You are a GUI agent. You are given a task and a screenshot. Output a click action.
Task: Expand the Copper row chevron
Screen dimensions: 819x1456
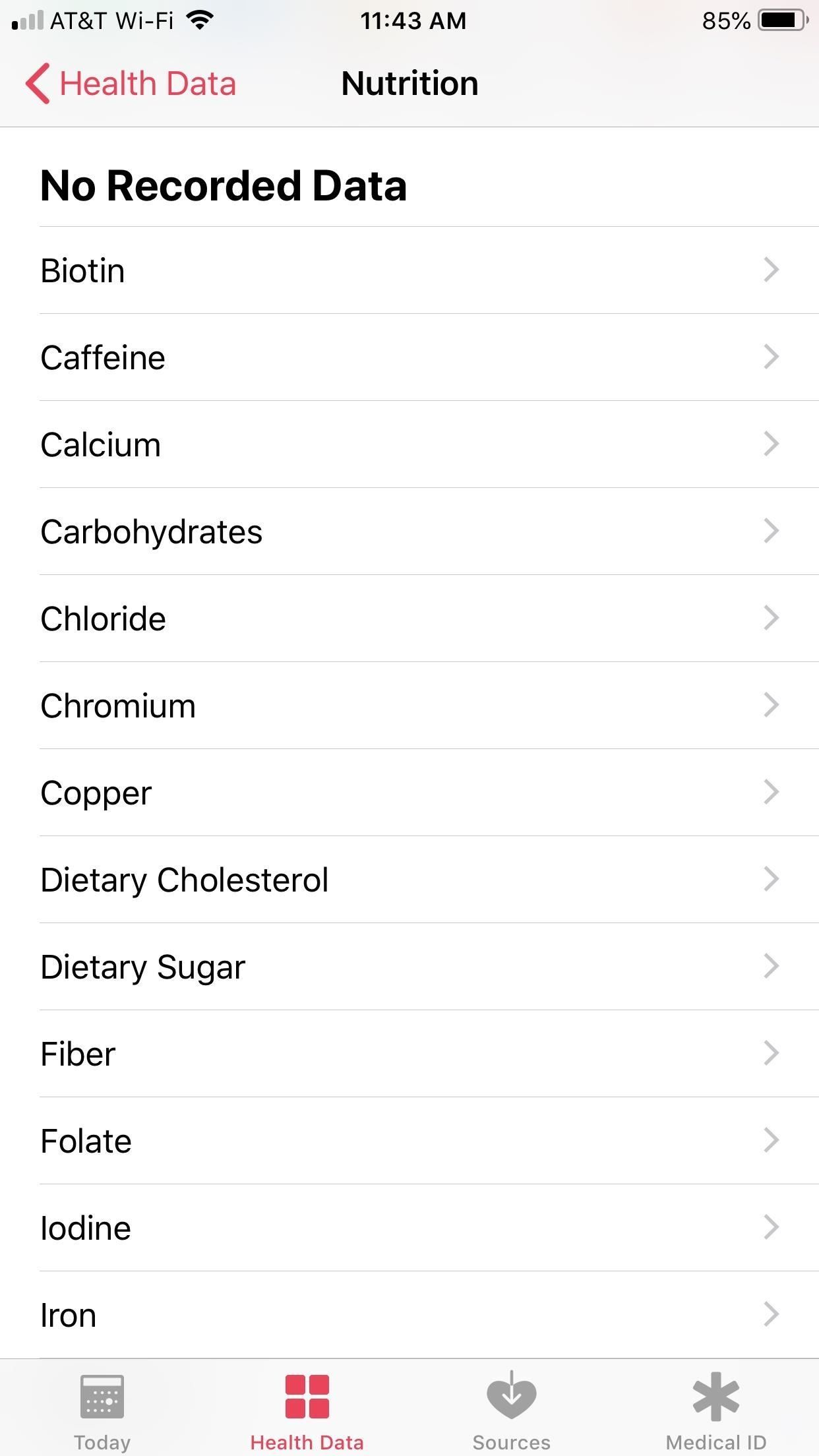[x=771, y=792]
